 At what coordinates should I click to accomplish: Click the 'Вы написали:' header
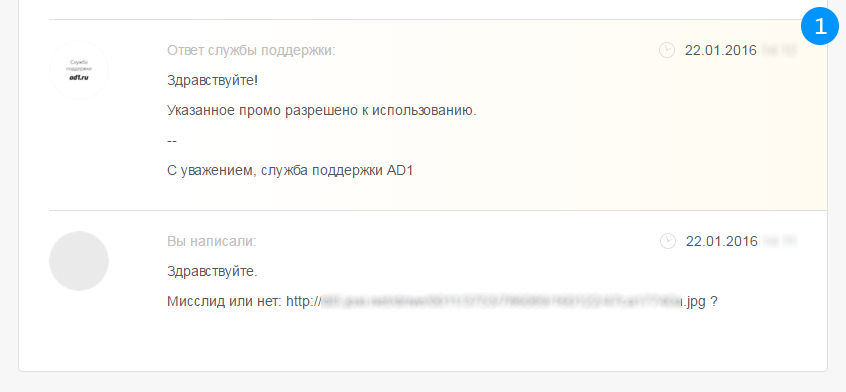pyautogui.click(x=212, y=242)
